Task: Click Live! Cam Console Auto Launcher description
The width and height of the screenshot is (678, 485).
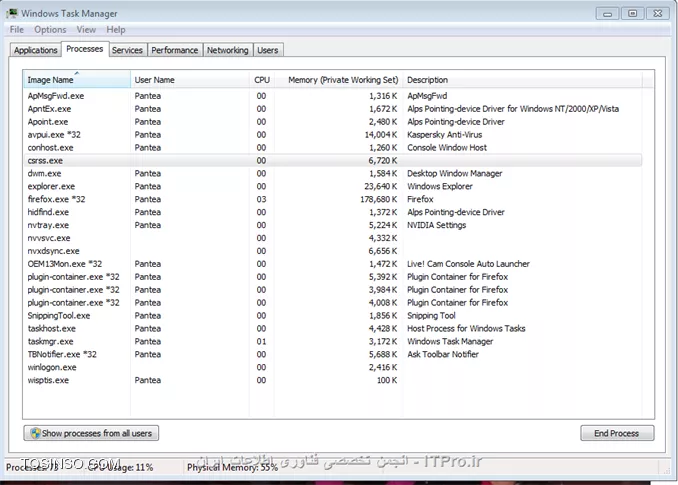Action: (x=468, y=264)
